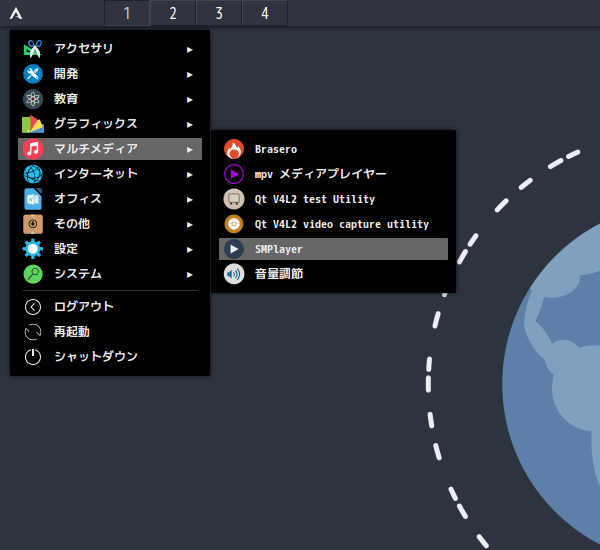Switch to workspace 3
This screenshot has width=600, height=550.
[x=219, y=13]
